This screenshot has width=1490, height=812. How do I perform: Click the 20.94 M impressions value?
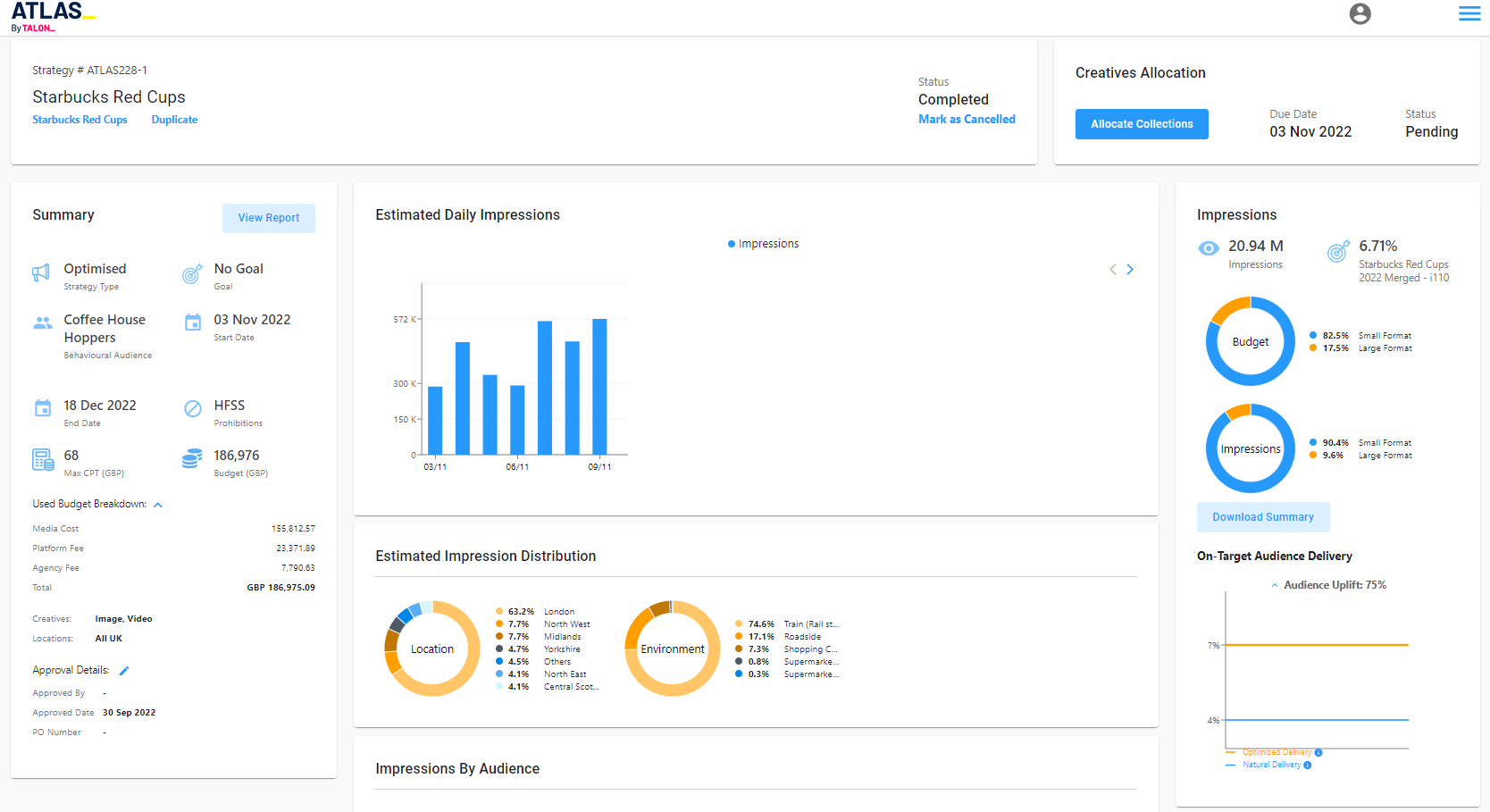(1256, 246)
